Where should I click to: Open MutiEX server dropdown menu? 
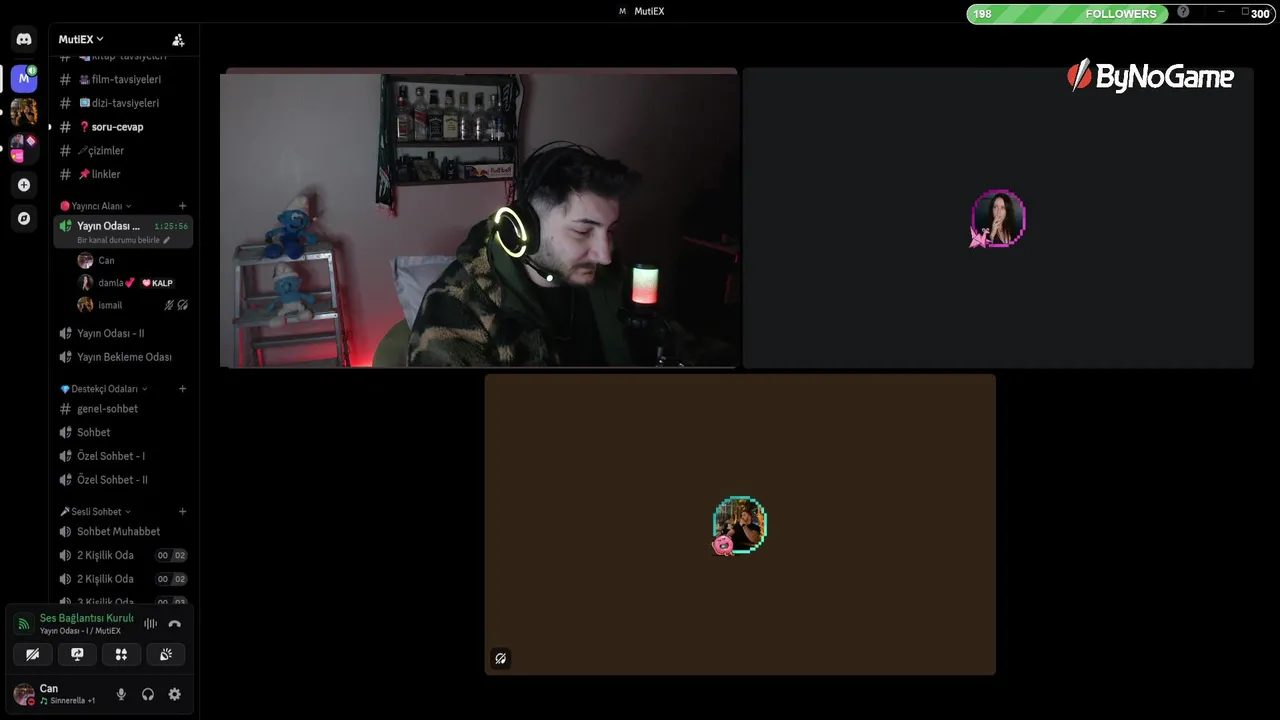pos(81,39)
